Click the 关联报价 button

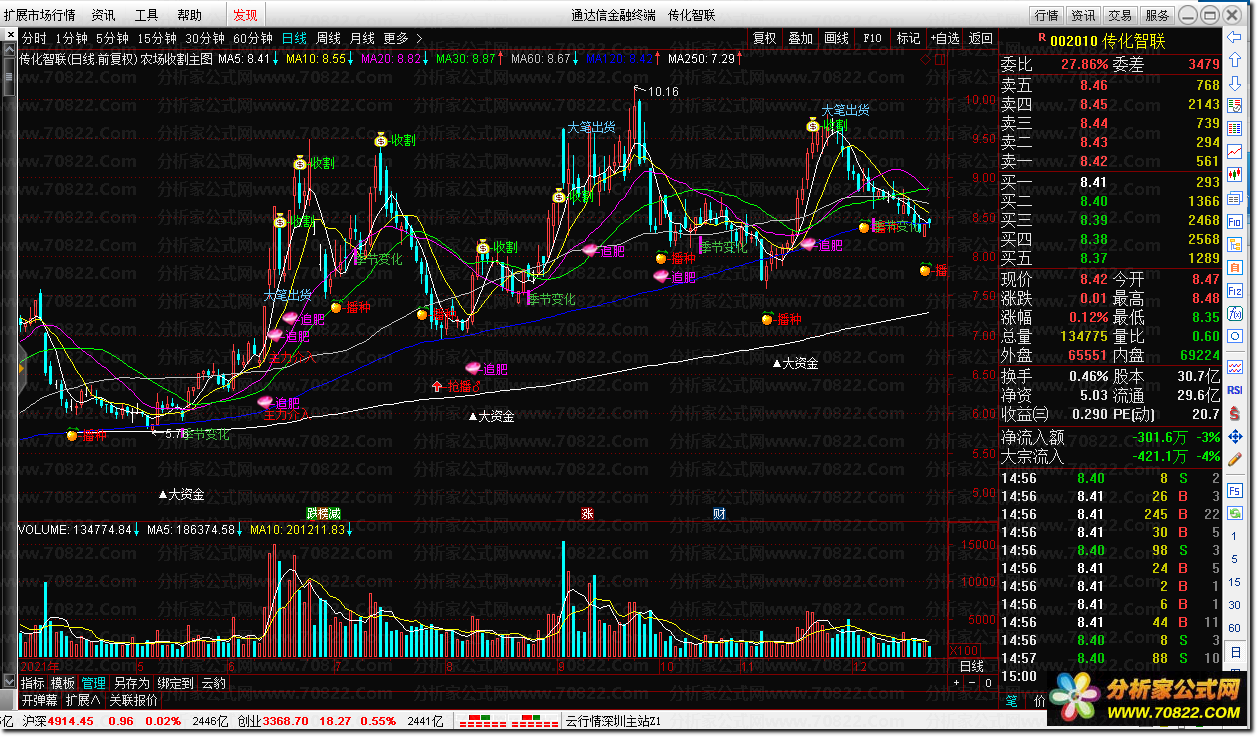pos(133,700)
